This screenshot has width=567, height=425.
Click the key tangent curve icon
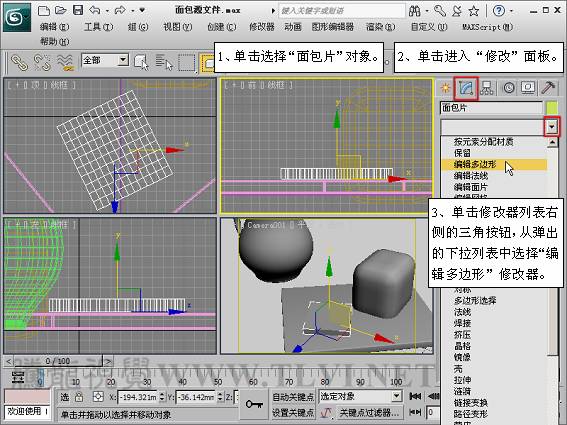pos(327,413)
